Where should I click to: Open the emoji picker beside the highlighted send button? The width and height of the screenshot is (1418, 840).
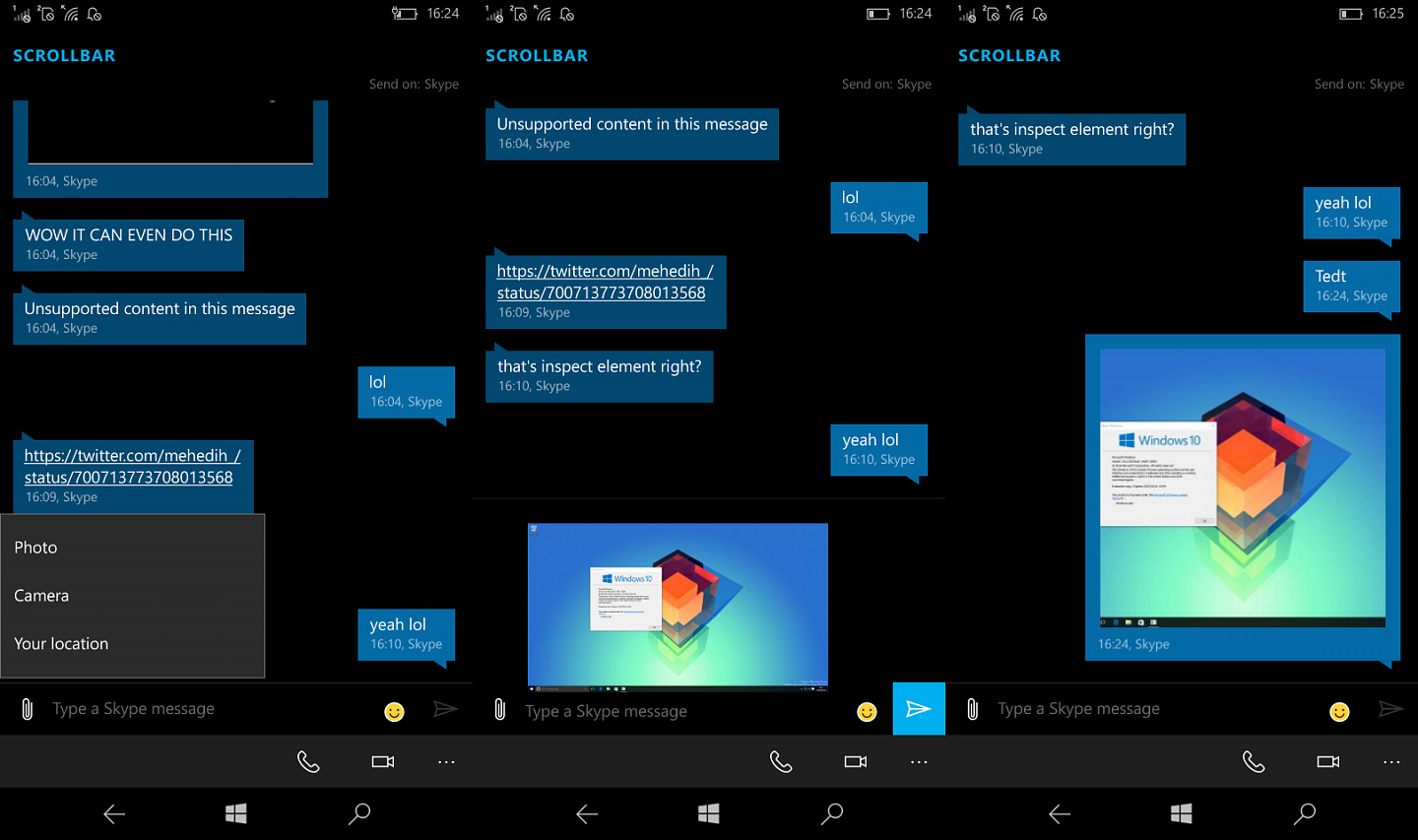867,712
